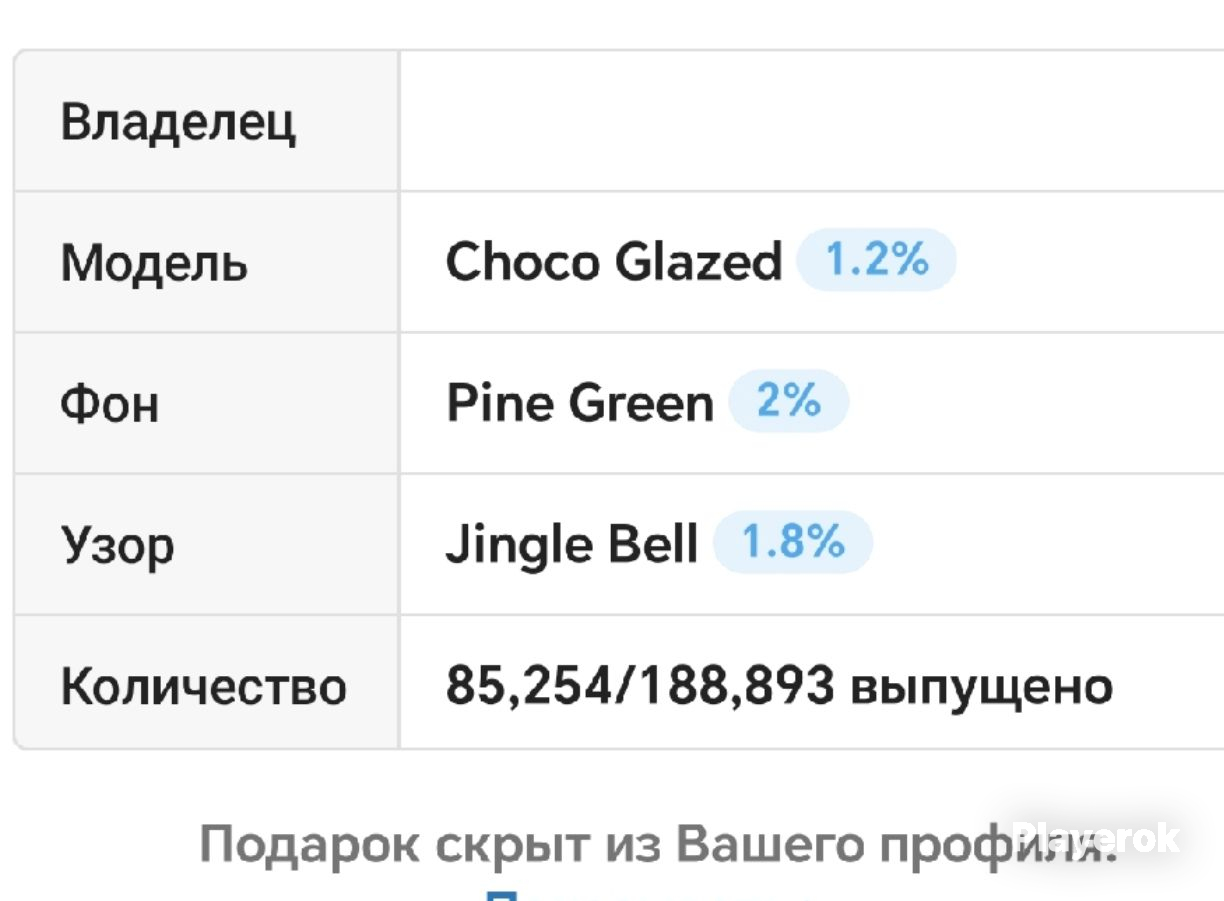This screenshot has height=901, width=1224.
Task: Tap the Фон row label
Action: tap(109, 404)
